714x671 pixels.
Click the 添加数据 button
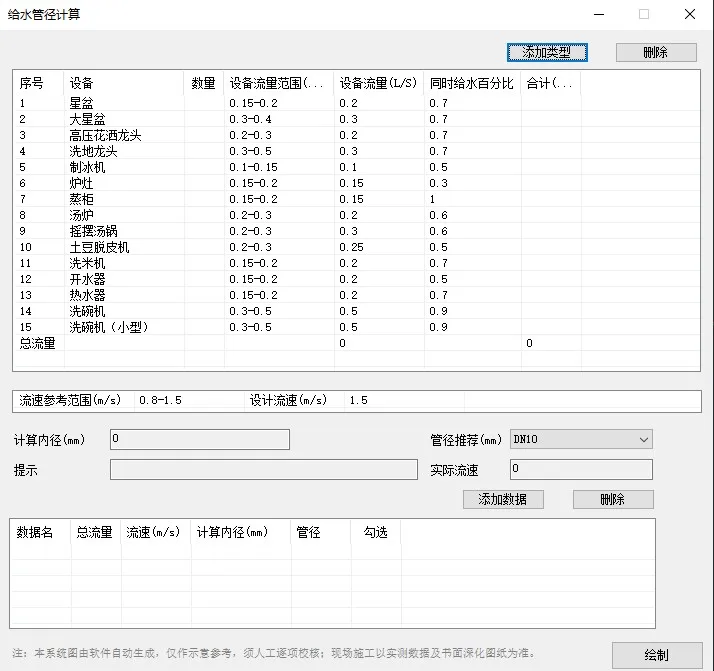503,499
